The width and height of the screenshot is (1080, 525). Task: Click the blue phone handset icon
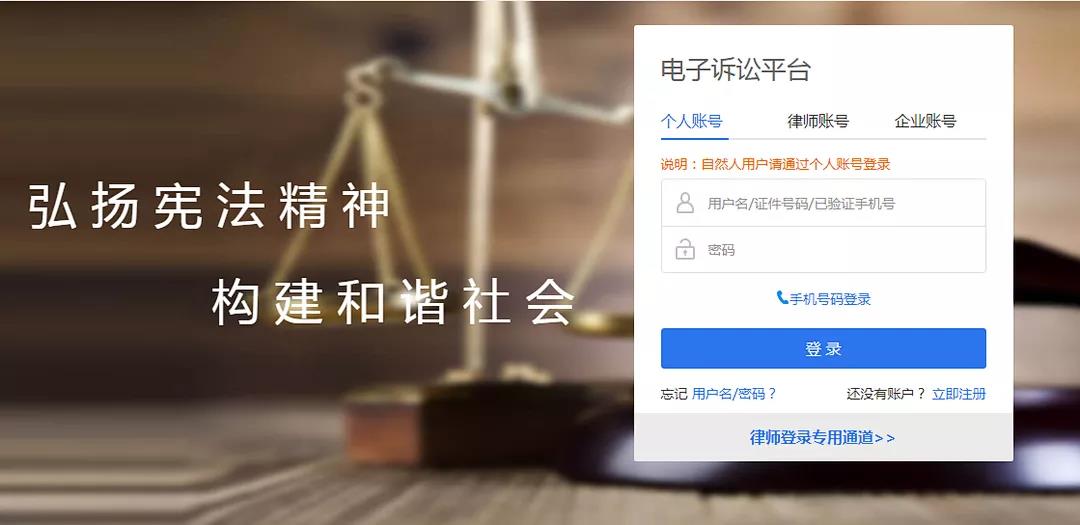(x=782, y=298)
